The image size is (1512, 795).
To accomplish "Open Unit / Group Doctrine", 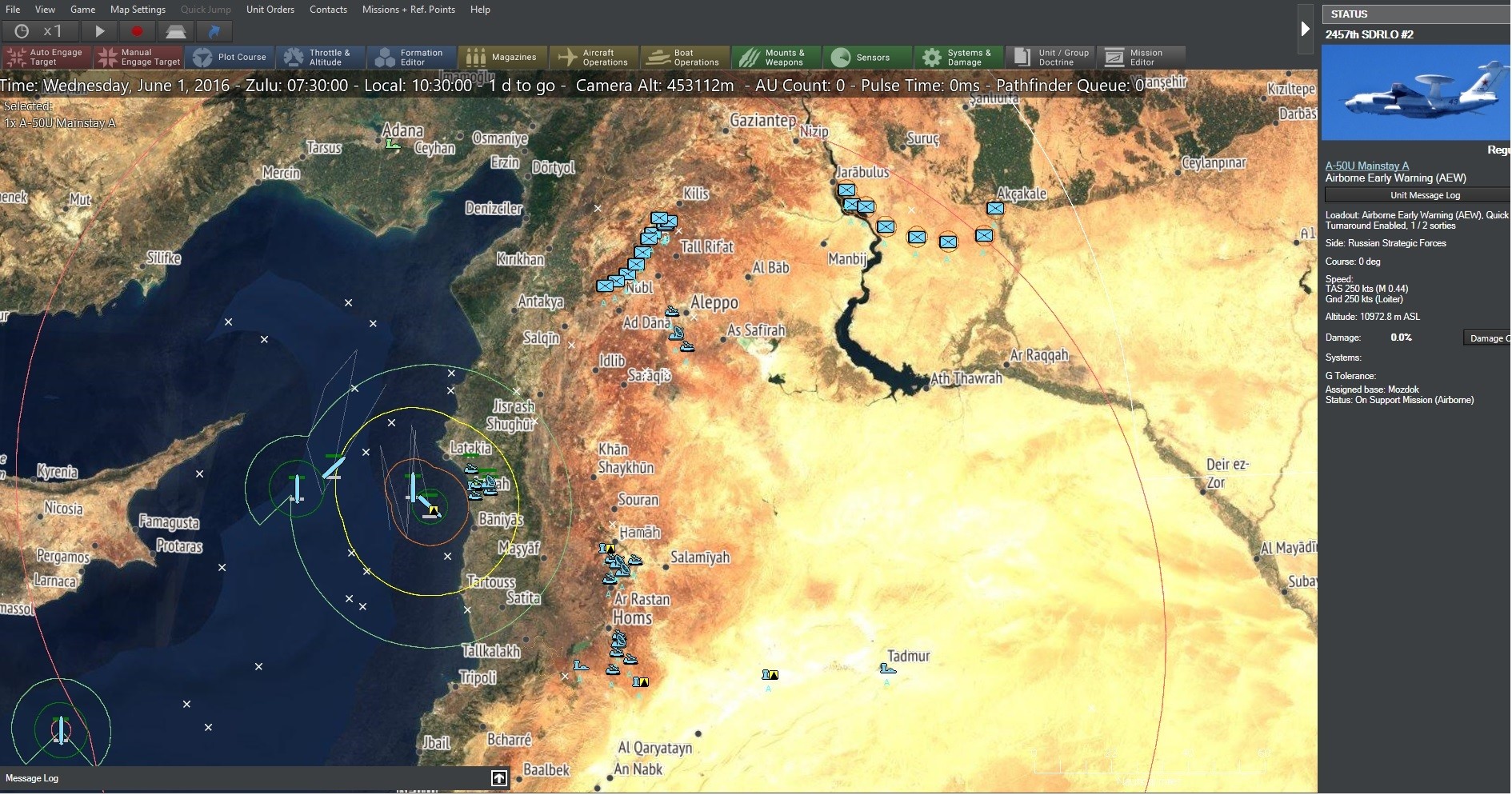I will [x=1050, y=57].
